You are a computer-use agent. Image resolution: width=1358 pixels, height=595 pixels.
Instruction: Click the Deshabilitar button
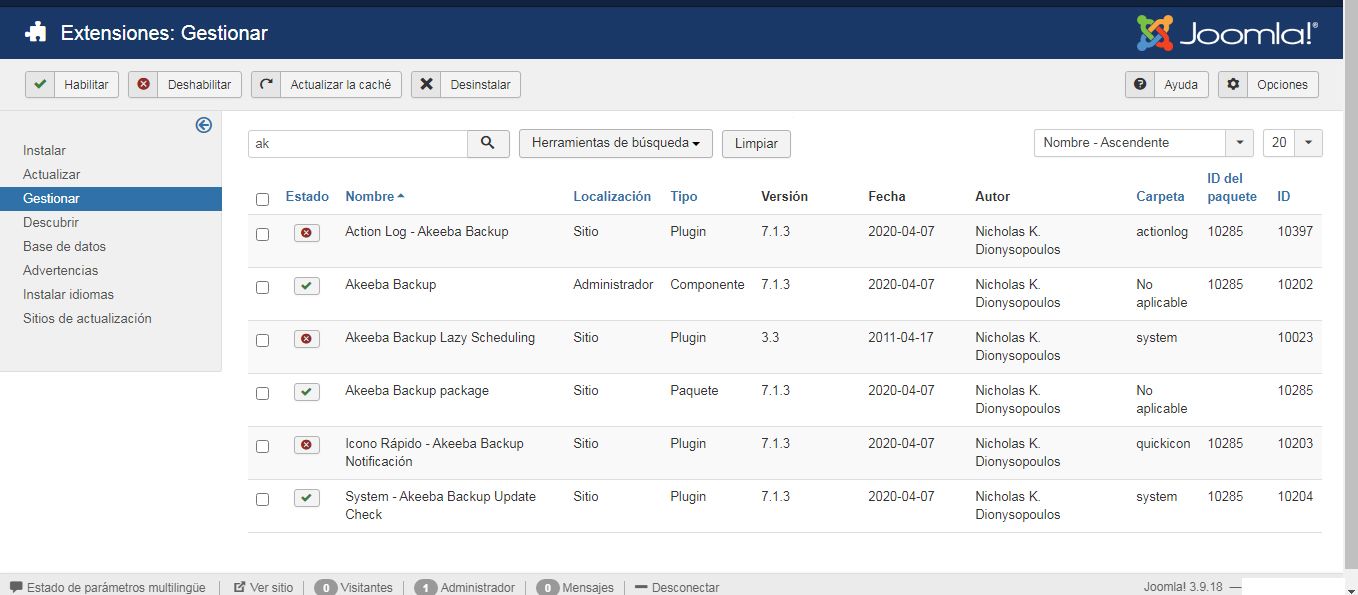(185, 85)
